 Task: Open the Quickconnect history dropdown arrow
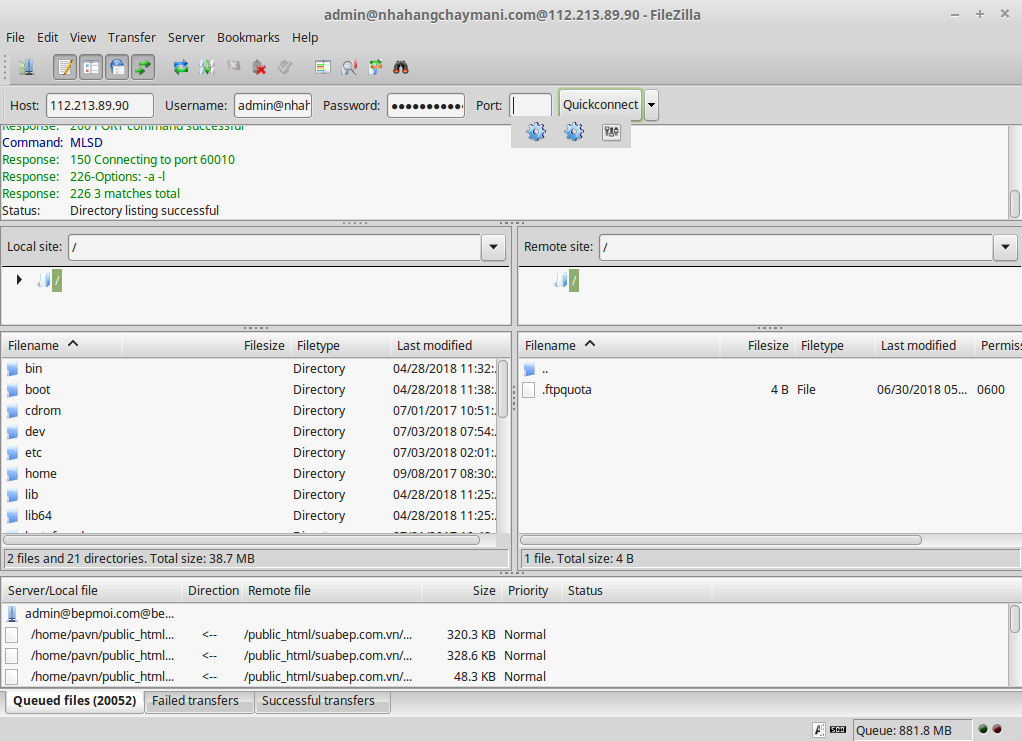[x=651, y=105]
